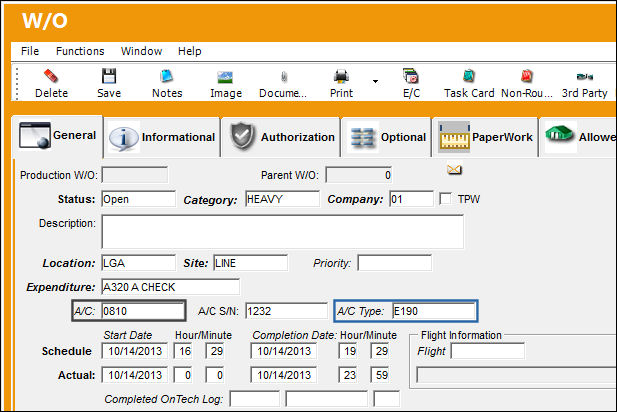Screen dimensions: 617x412
Task: Open the Help menu
Action: 189,51
